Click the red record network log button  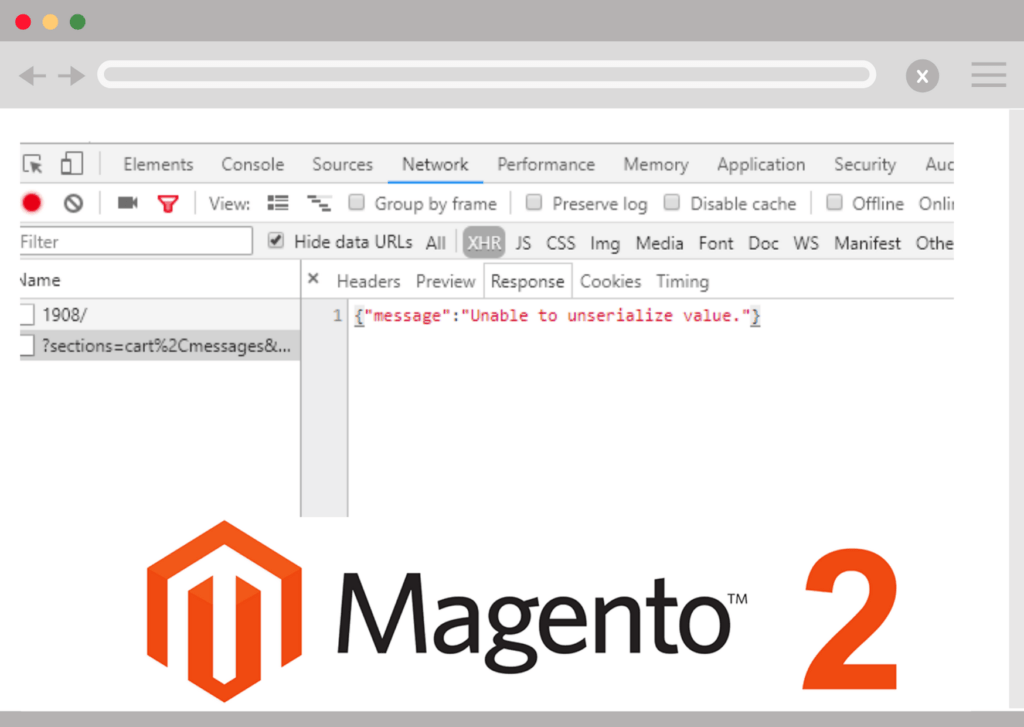(30, 202)
